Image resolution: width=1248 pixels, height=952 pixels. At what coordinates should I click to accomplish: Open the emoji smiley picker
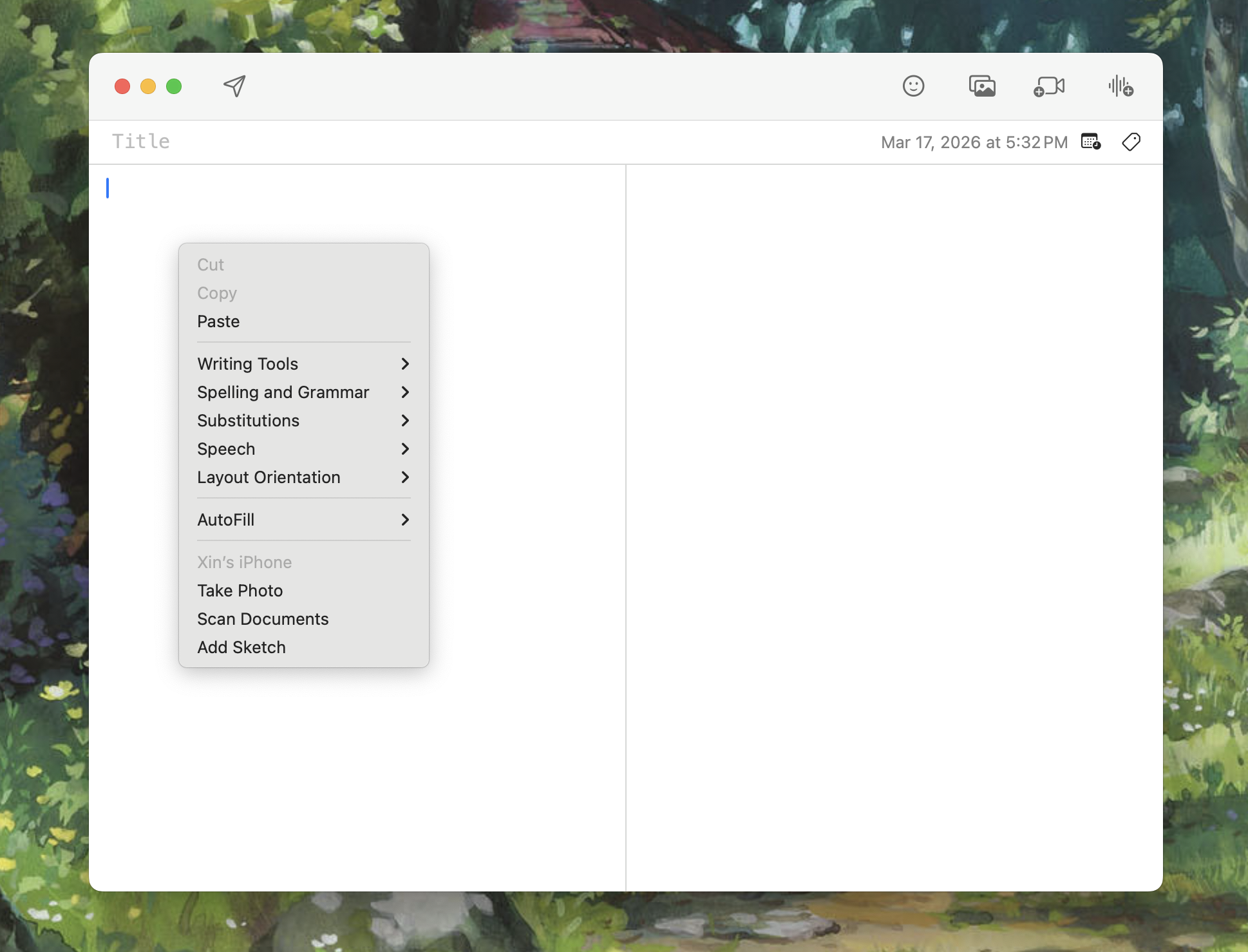[913, 86]
